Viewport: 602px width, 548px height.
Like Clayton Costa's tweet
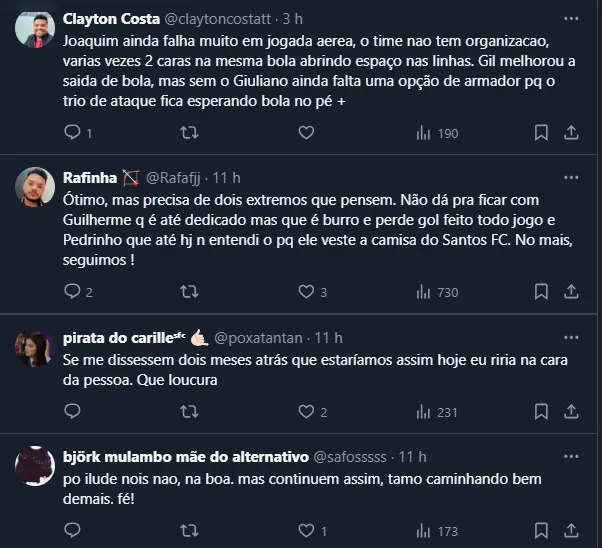coord(305,133)
